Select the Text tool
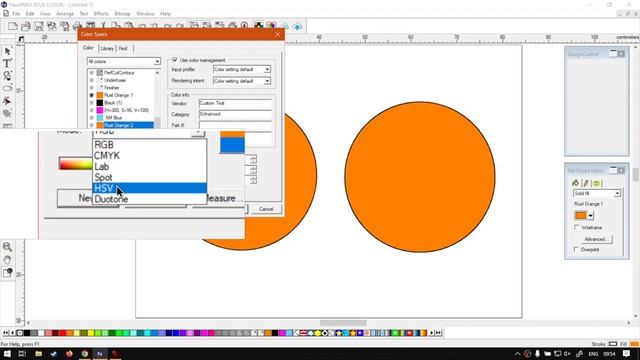The image size is (640, 360). click(7, 63)
